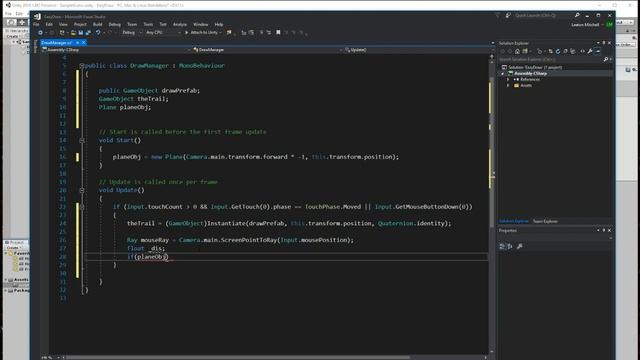
Task: Open the Debug menu
Action: click(114, 24)
